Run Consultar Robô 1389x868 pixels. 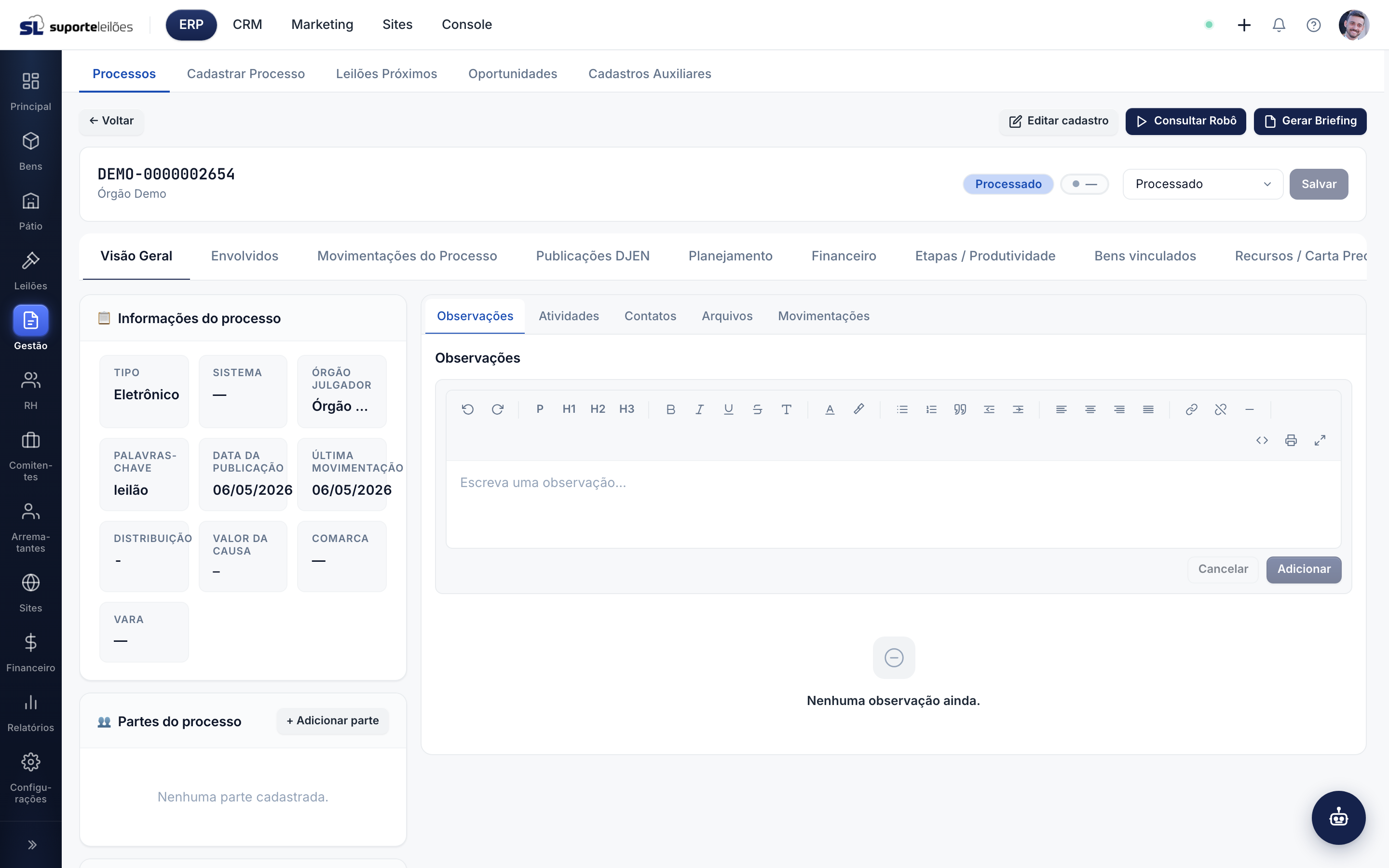[1186, 121]
